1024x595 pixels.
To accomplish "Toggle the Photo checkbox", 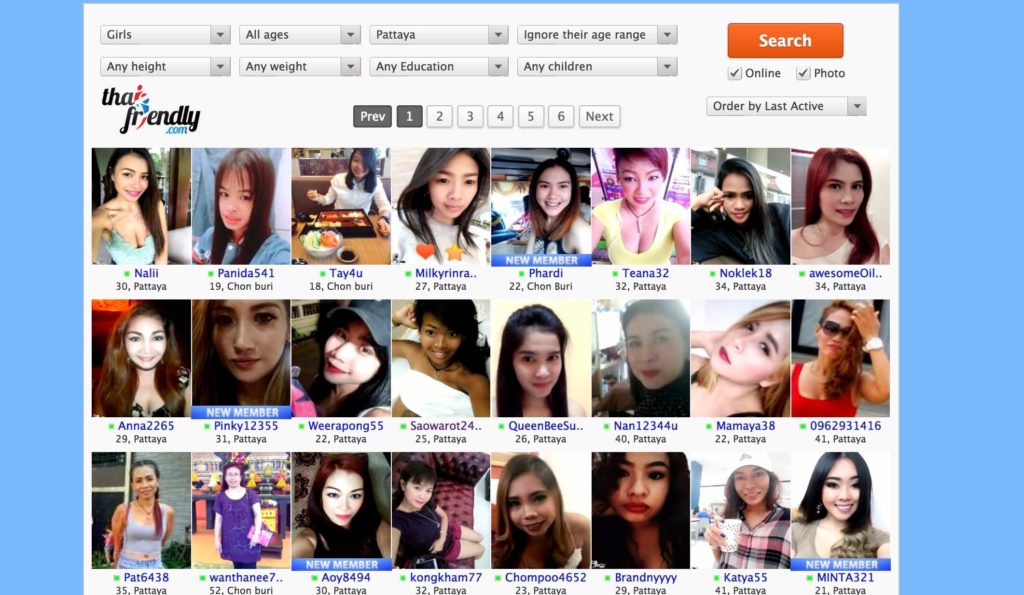I will point(803,73).
